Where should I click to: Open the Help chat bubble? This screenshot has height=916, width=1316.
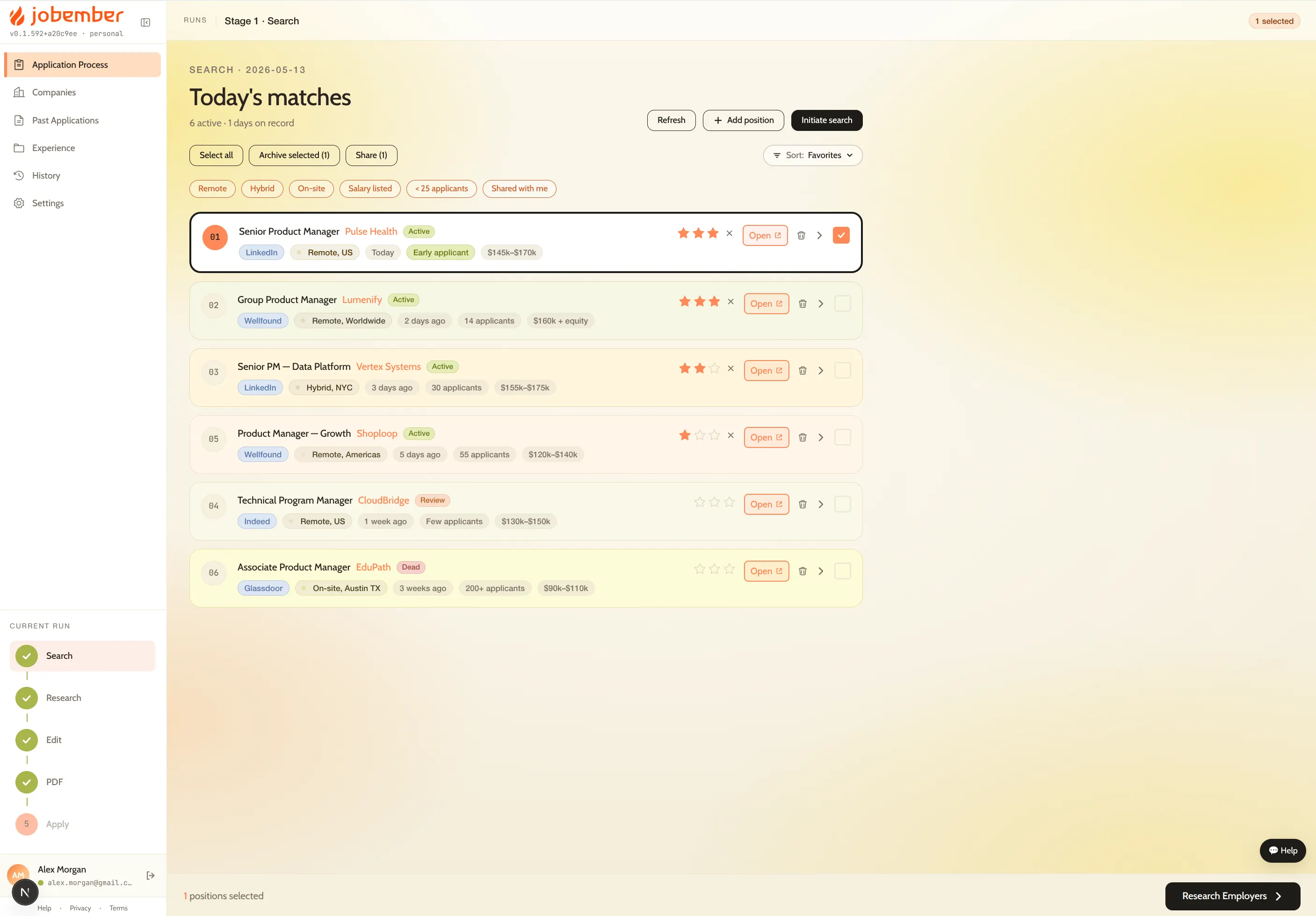(1283, 851)
